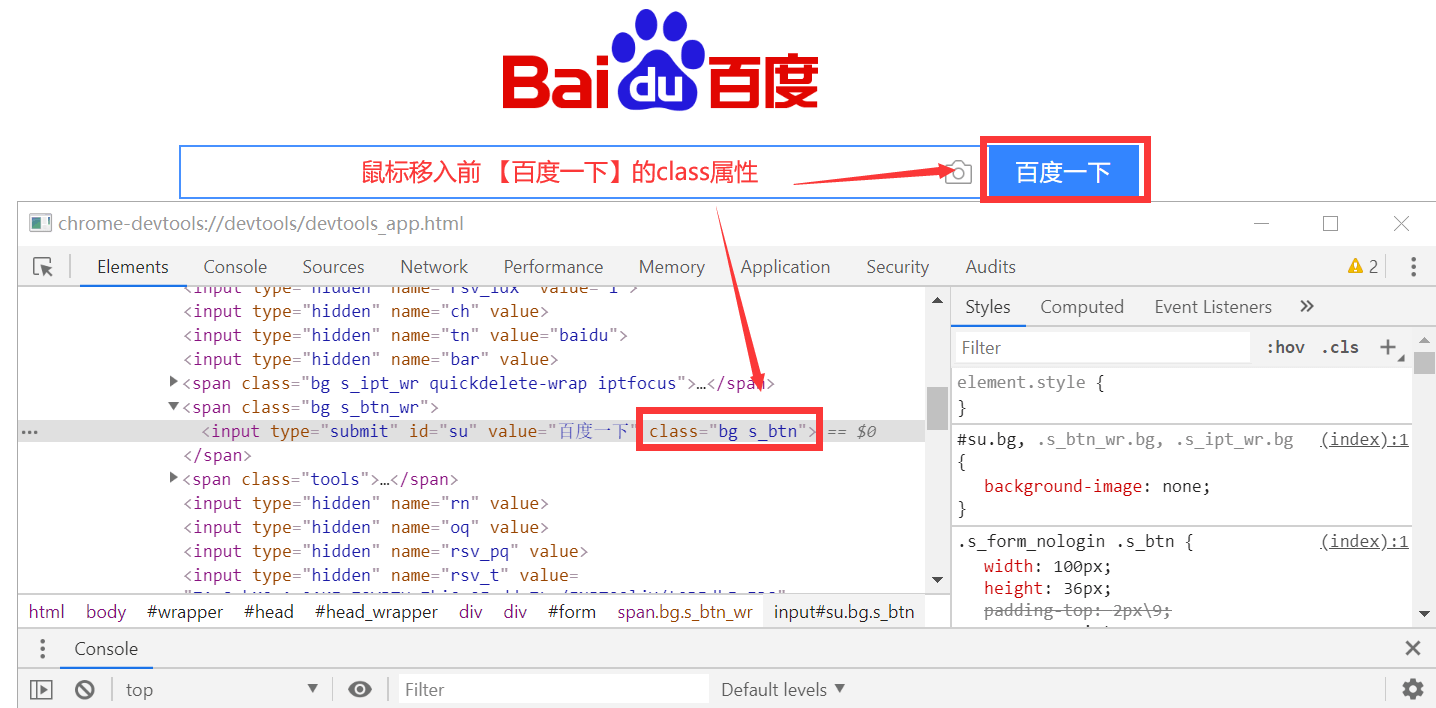
Task: Collapse the span bg s_btn_wr node
Action: coord(174,407)
